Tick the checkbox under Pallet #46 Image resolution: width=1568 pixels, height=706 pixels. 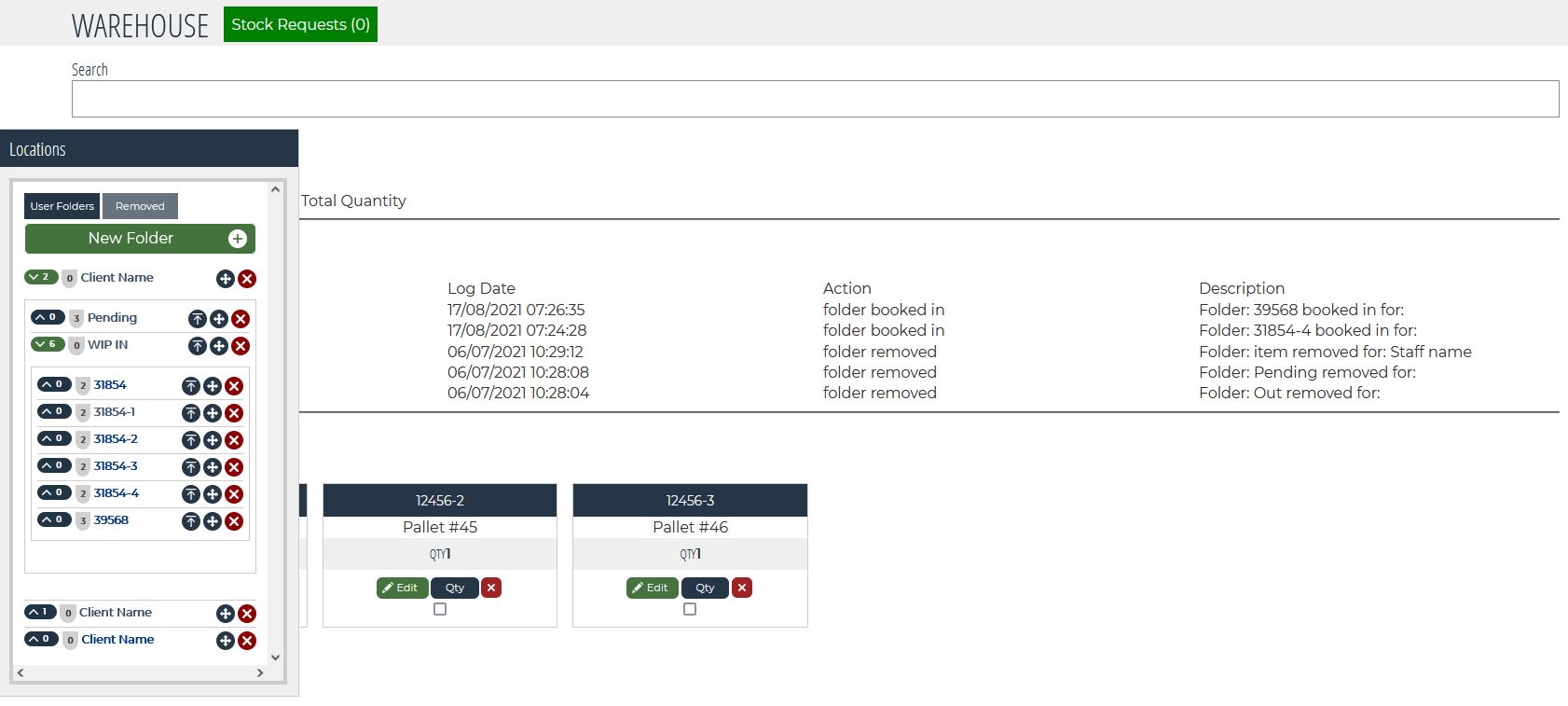(x=690, y=609)
